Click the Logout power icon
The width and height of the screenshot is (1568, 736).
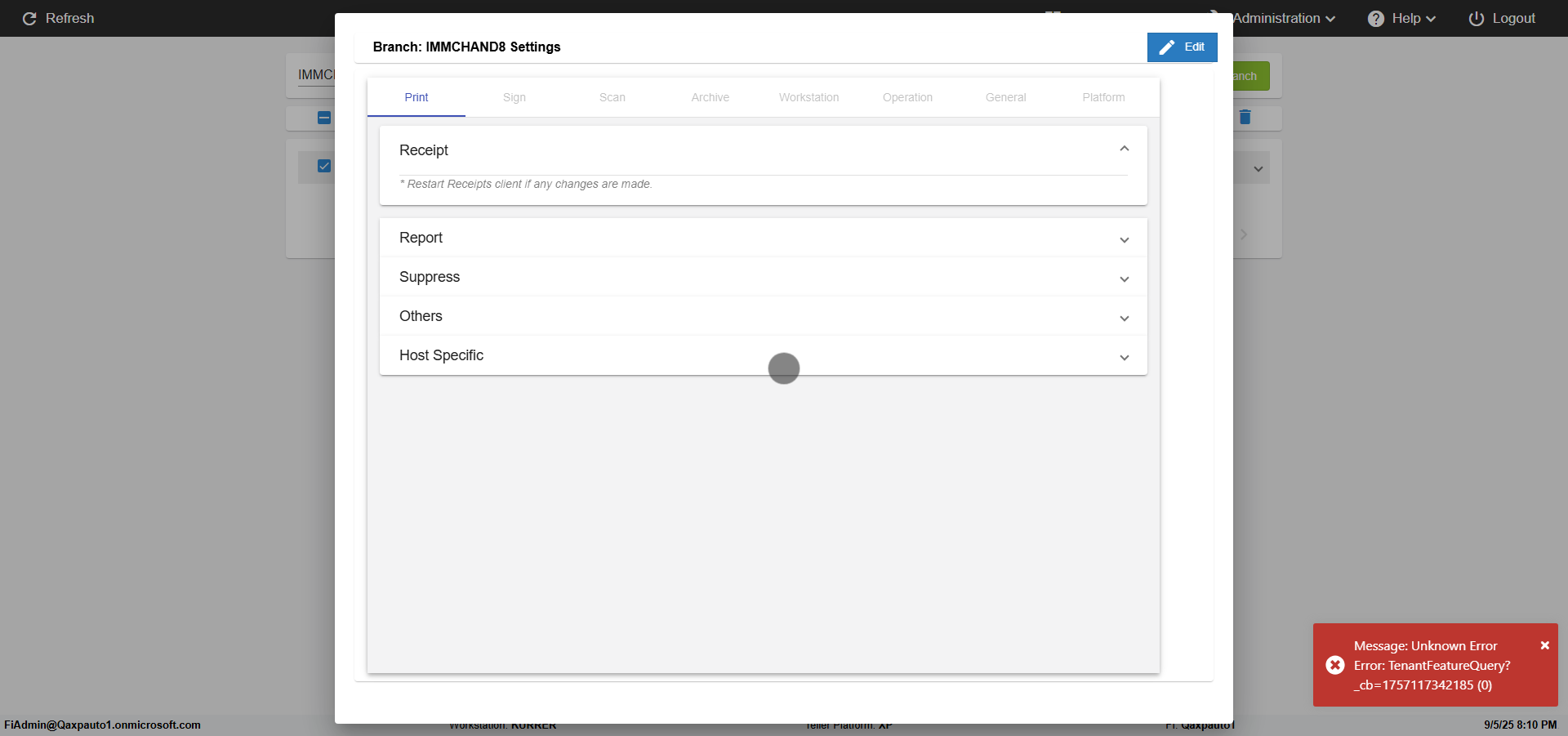point(1477,18)
